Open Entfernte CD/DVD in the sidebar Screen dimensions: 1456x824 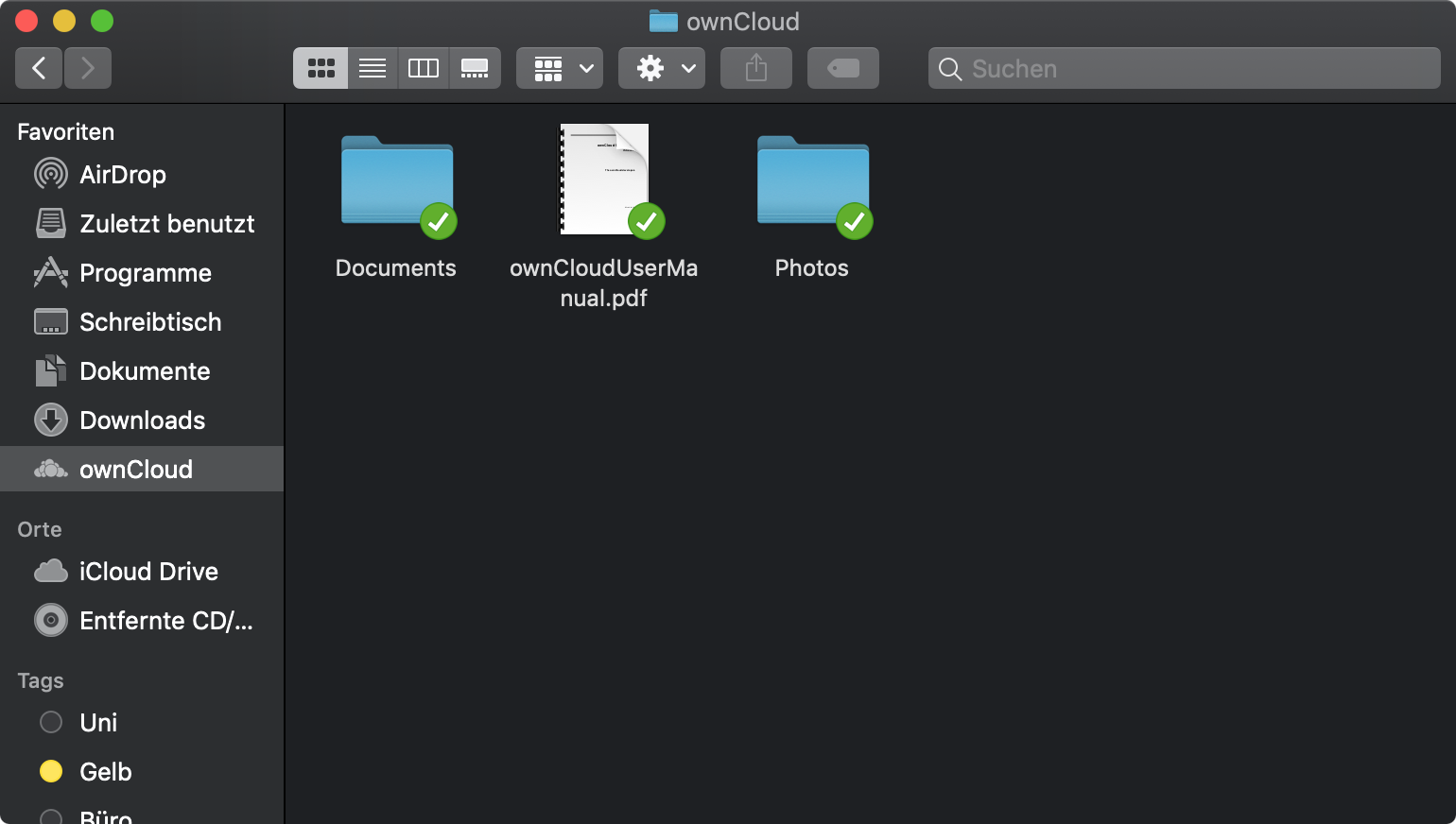click(x=142, y=621)
